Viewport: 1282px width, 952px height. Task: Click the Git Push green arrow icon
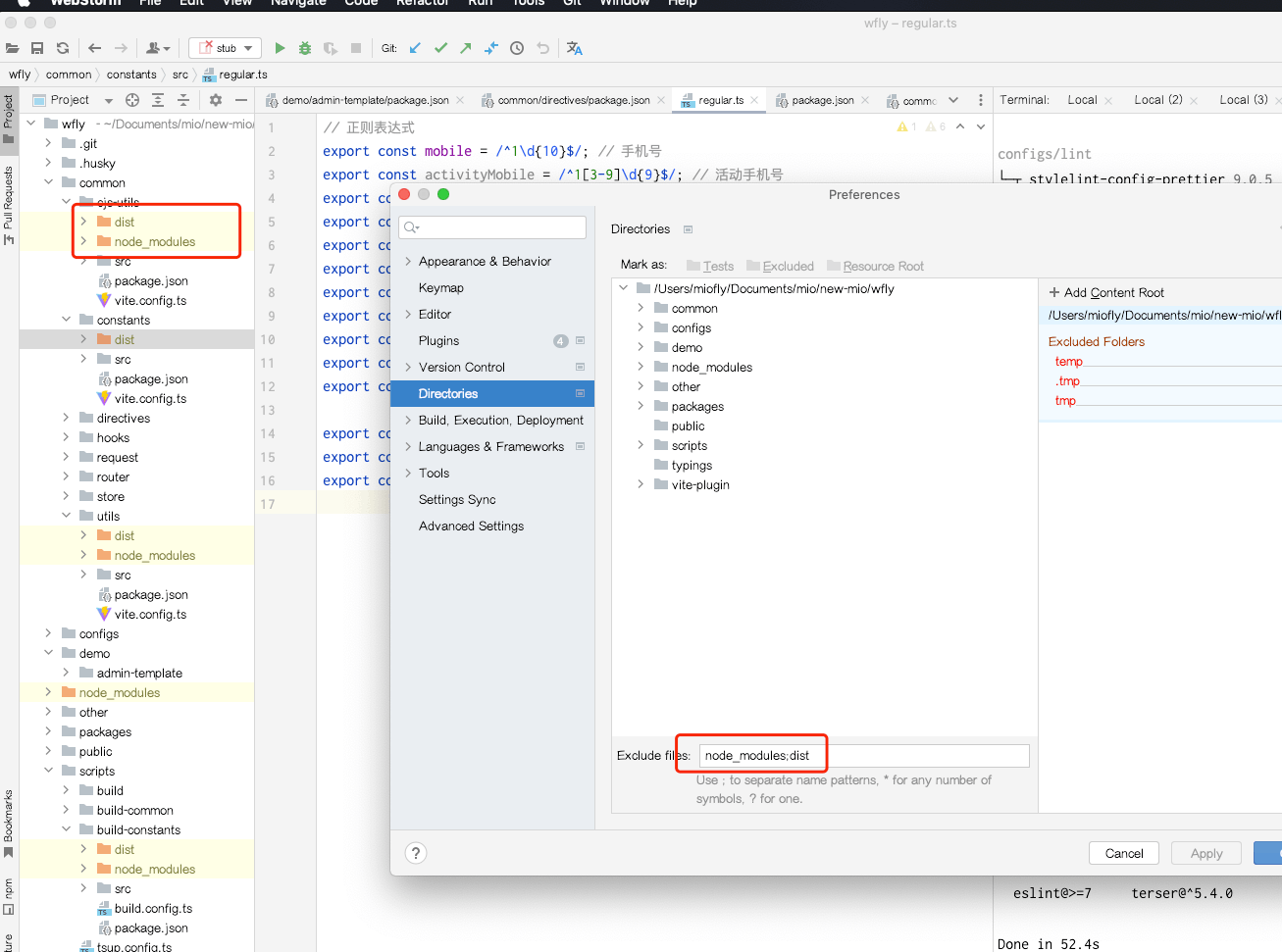[466, 48]
